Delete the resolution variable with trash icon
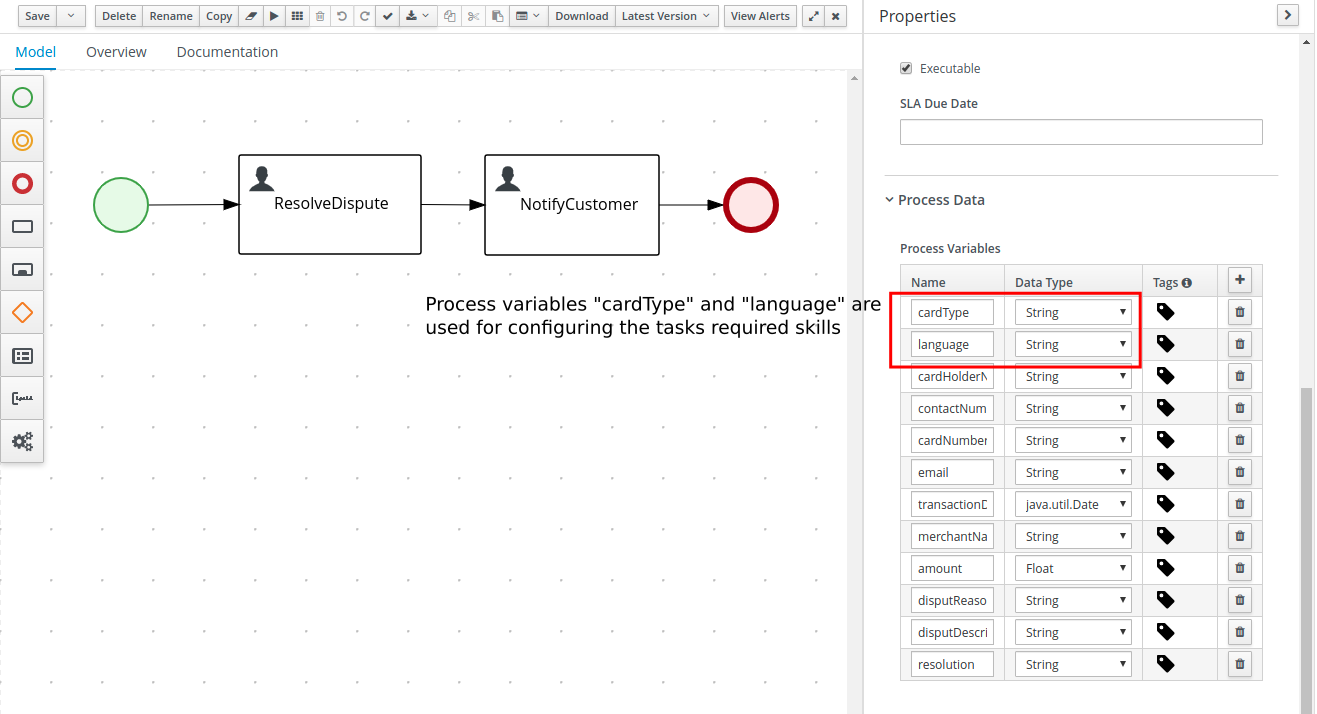Screen dimensions: 1317x714 click(x=1240, y=664)
